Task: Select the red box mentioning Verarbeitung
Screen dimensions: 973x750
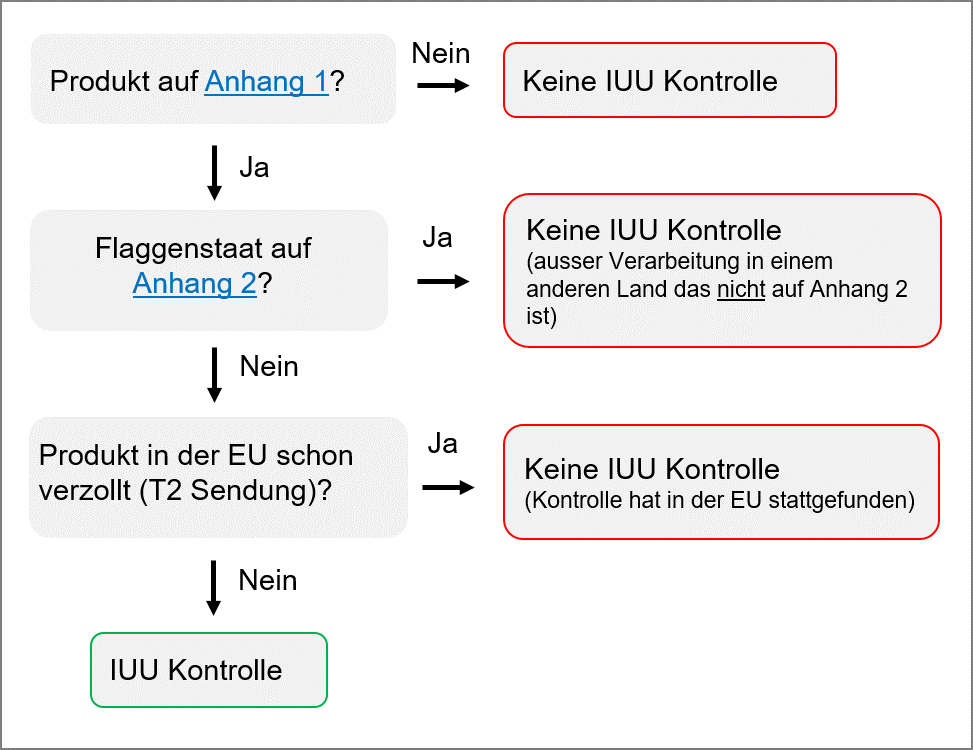Action: tap(722, 270)
